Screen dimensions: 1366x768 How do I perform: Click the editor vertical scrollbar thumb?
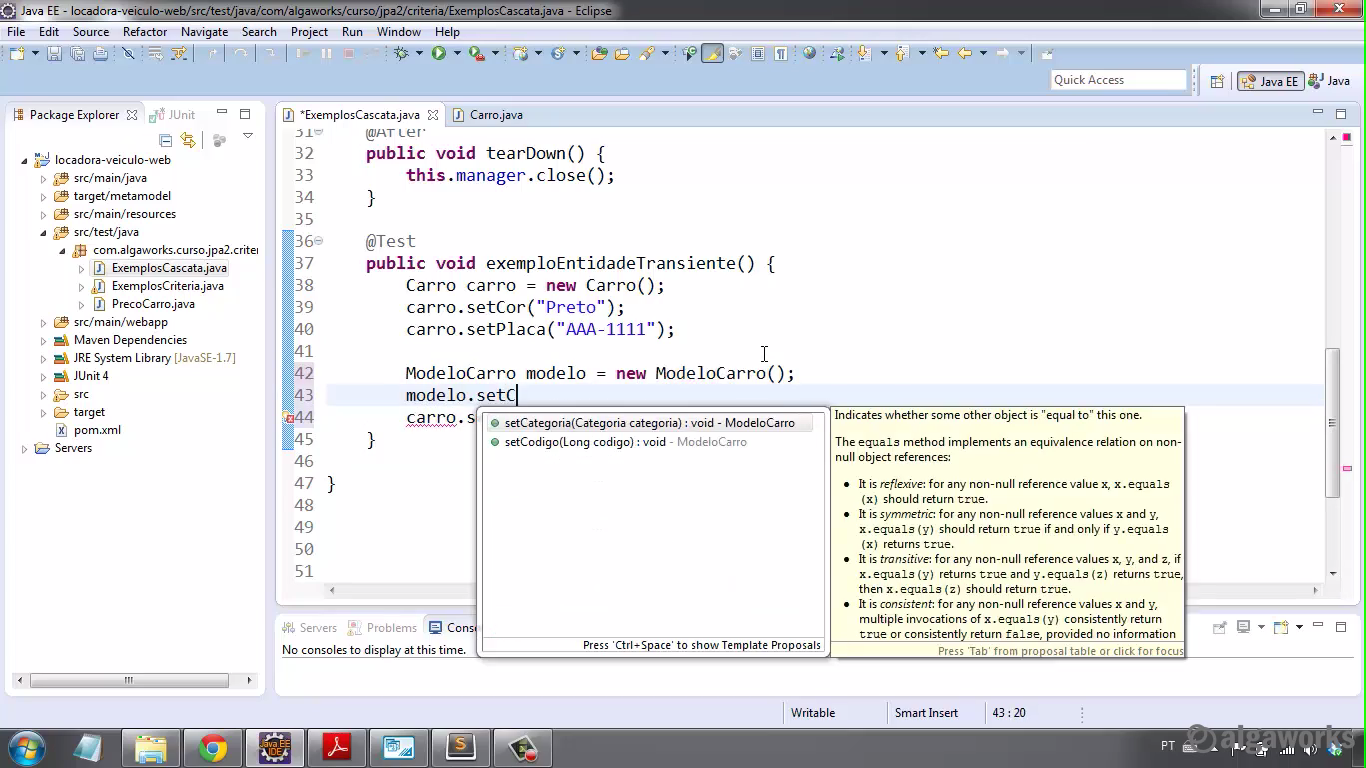click(x=1332, y=422)
